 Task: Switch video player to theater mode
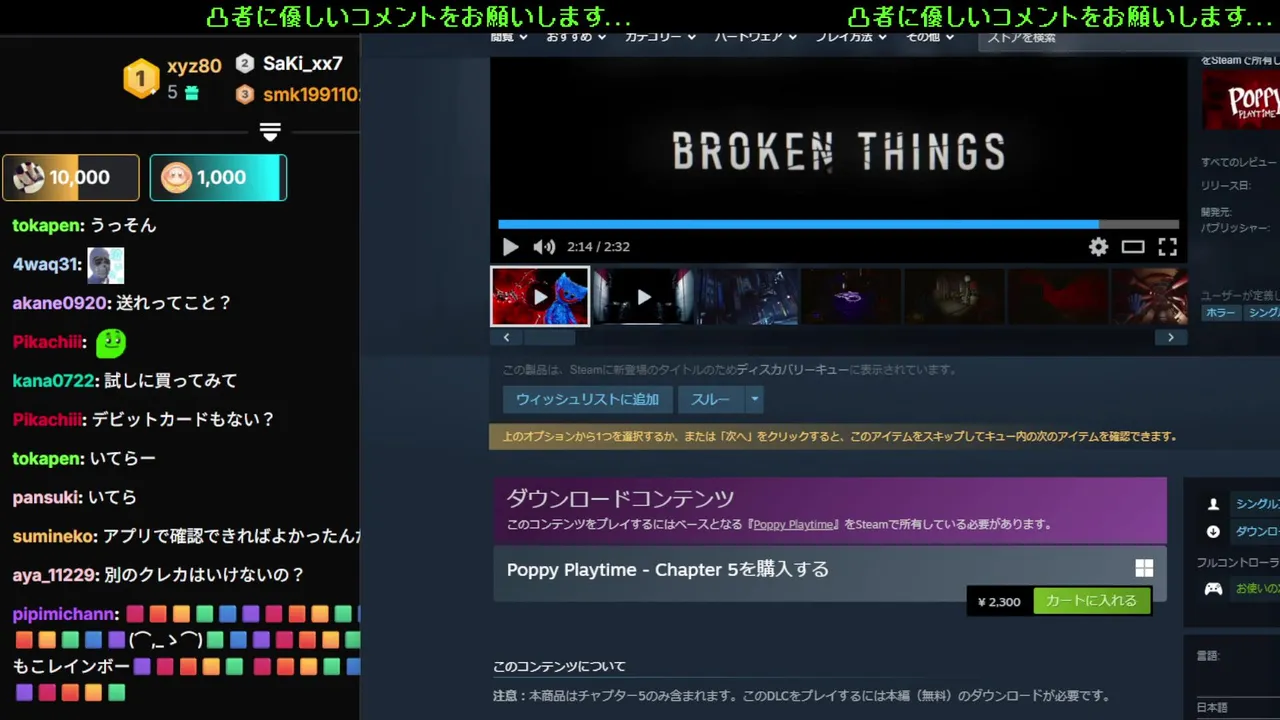click(x=1133, y=247)
